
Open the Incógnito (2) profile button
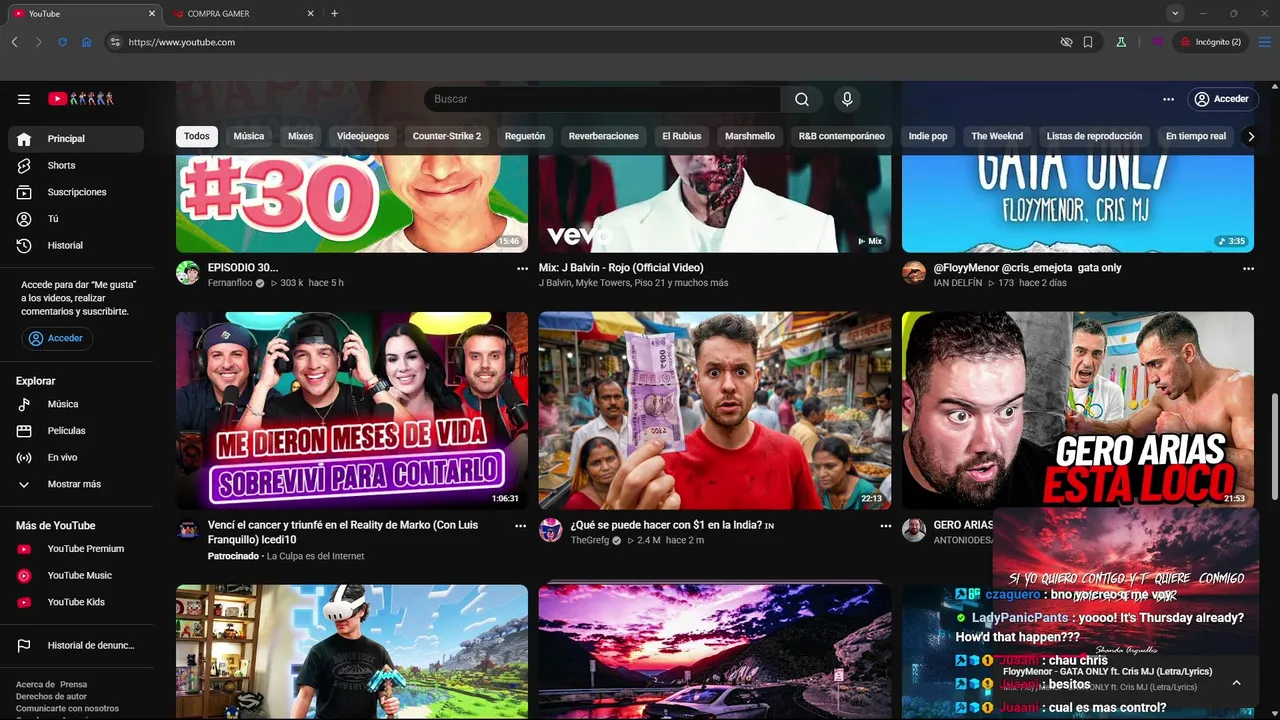coord(1210,42)
